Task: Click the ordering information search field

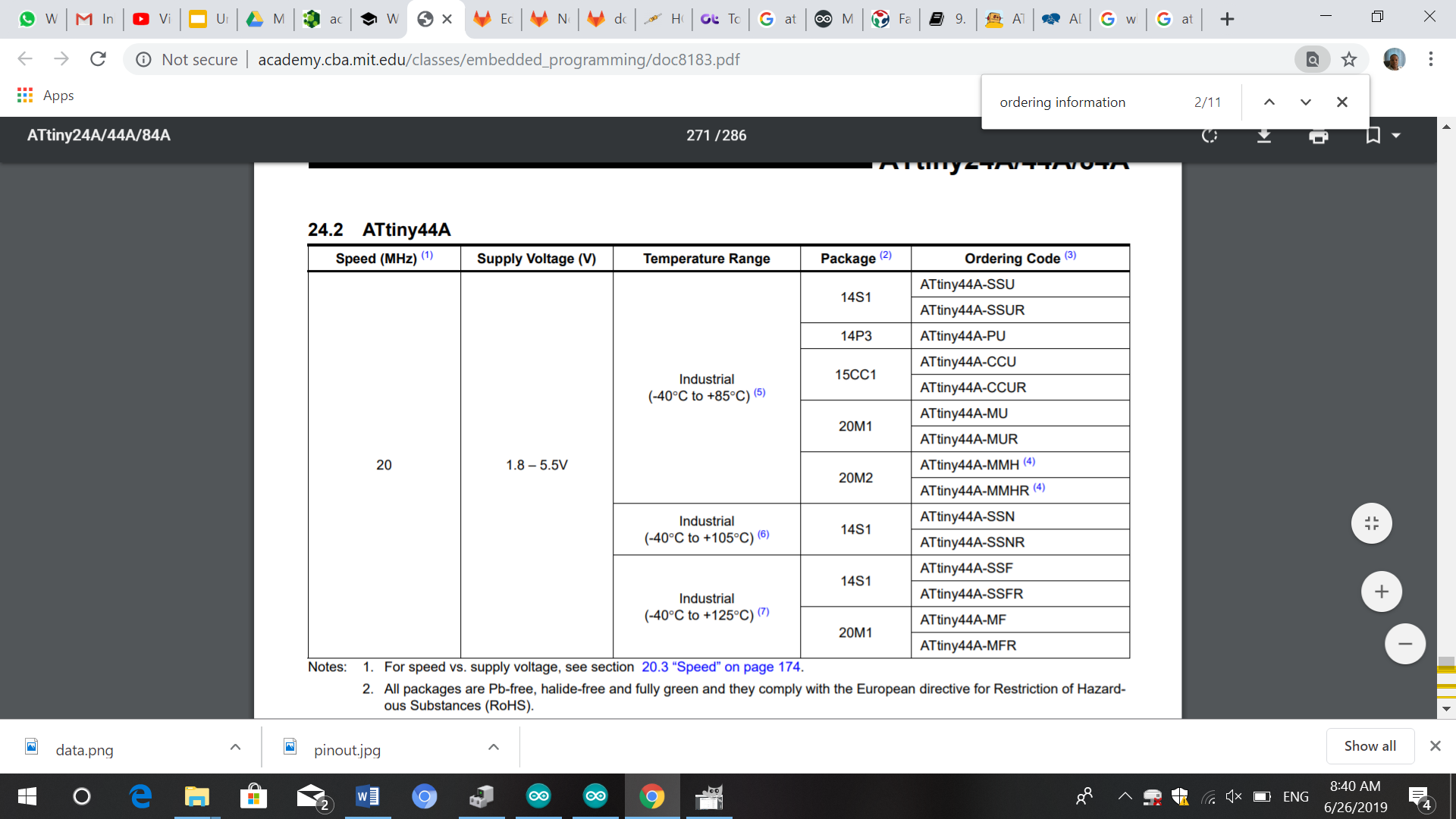Action: coord(1084,102)
